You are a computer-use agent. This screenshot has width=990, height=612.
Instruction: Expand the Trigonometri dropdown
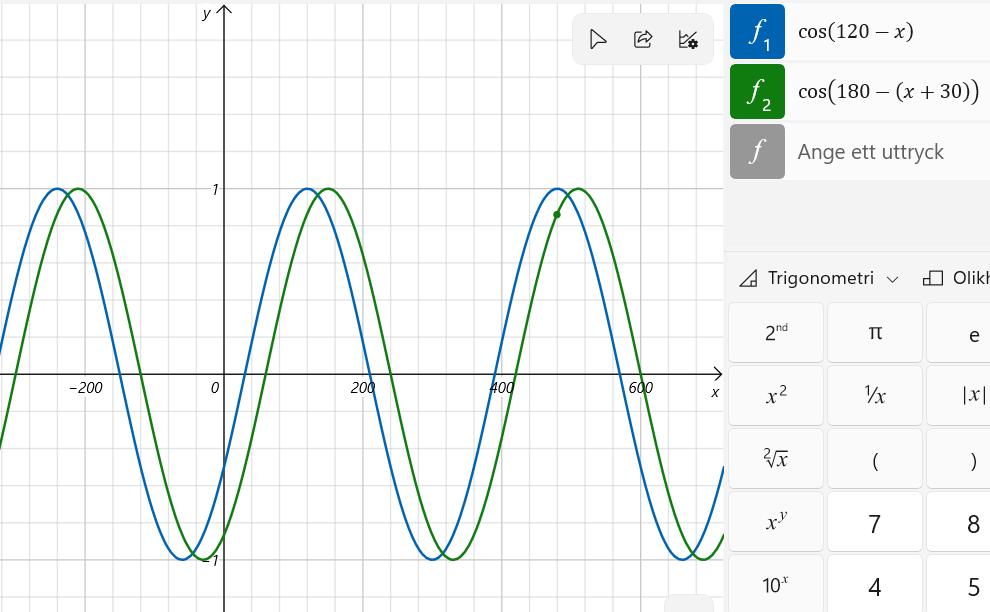pyautogui.click(x=819, y=278)
